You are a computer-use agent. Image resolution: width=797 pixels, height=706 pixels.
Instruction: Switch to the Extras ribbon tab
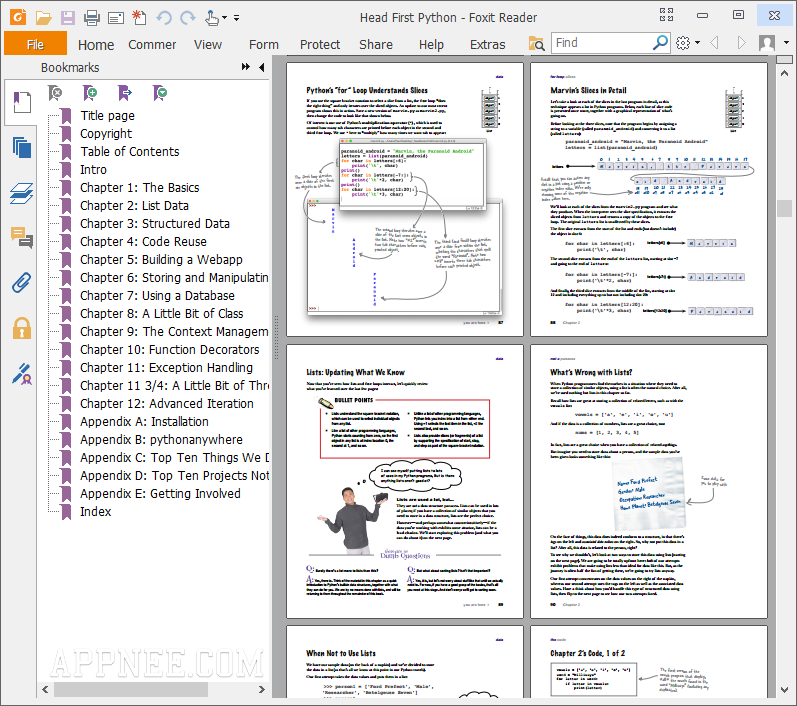pos(487,45)
